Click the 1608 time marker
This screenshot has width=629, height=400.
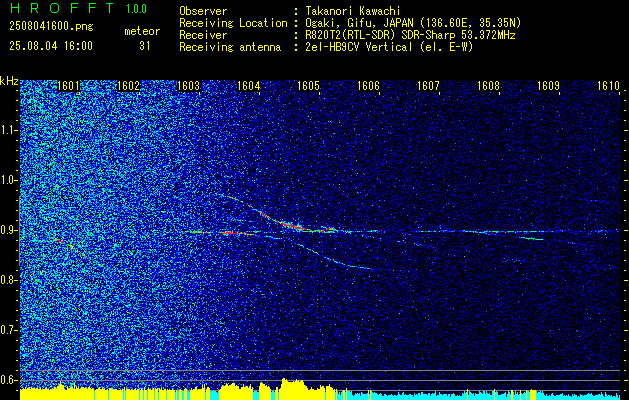488,86
